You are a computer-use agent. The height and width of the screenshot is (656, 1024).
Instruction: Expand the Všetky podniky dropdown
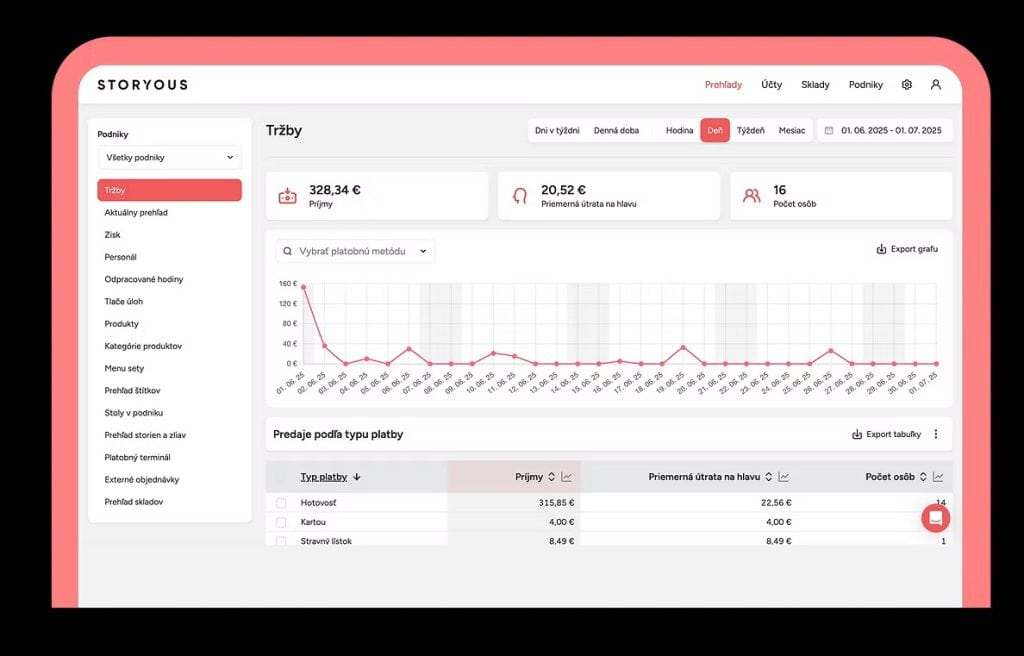pyautogui.click(x=169, y=158)
